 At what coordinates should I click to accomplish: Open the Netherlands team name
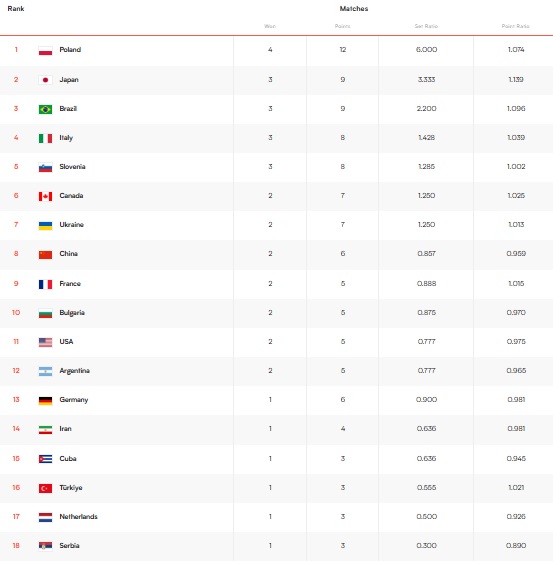(78, 517)
